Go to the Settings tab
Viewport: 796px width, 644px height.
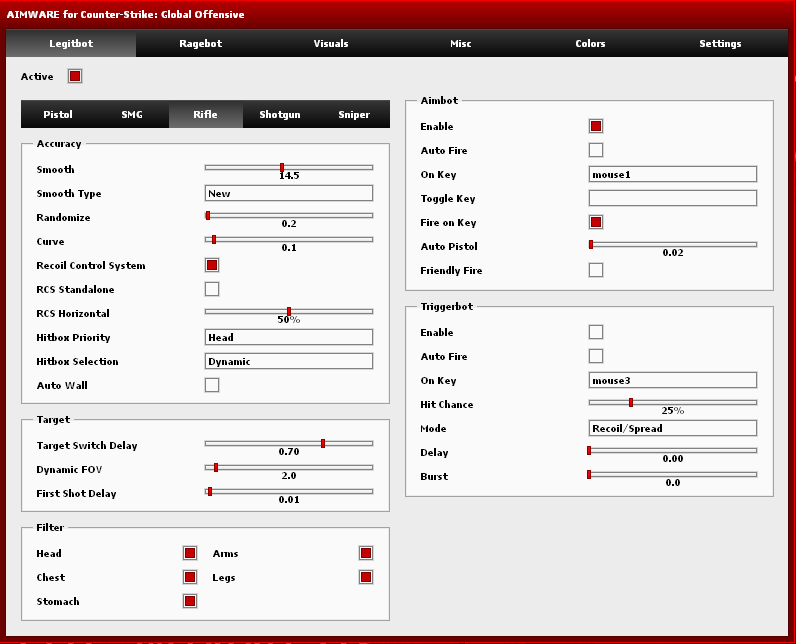[x=720, y=44]
